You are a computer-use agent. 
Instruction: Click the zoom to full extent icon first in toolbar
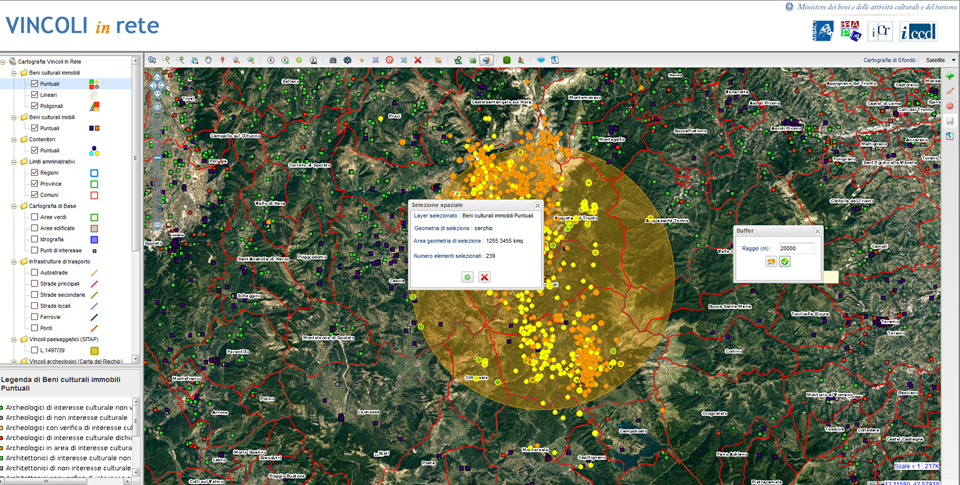pos(151,60)
